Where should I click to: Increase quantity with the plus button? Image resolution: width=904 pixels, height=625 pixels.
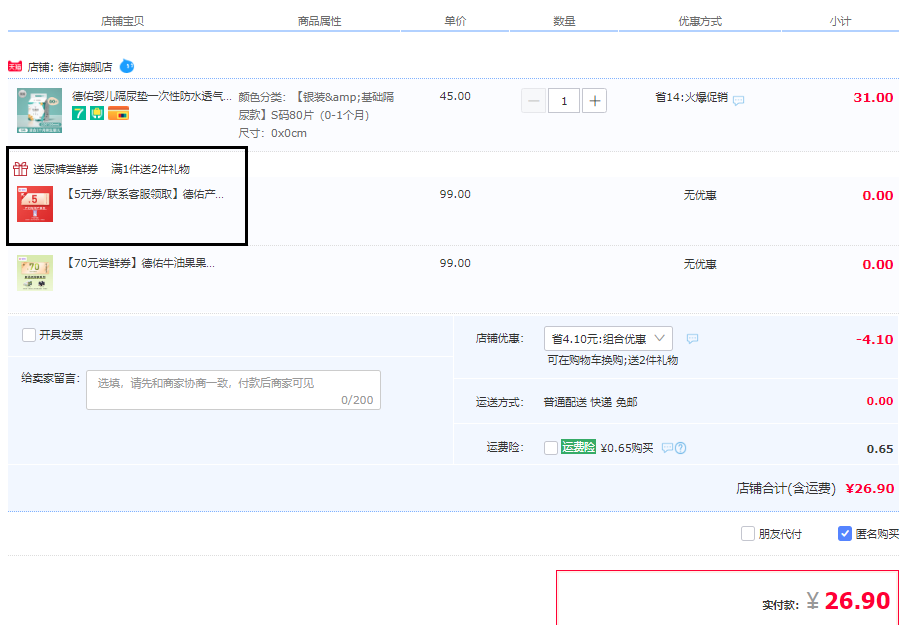pos(594,100)
